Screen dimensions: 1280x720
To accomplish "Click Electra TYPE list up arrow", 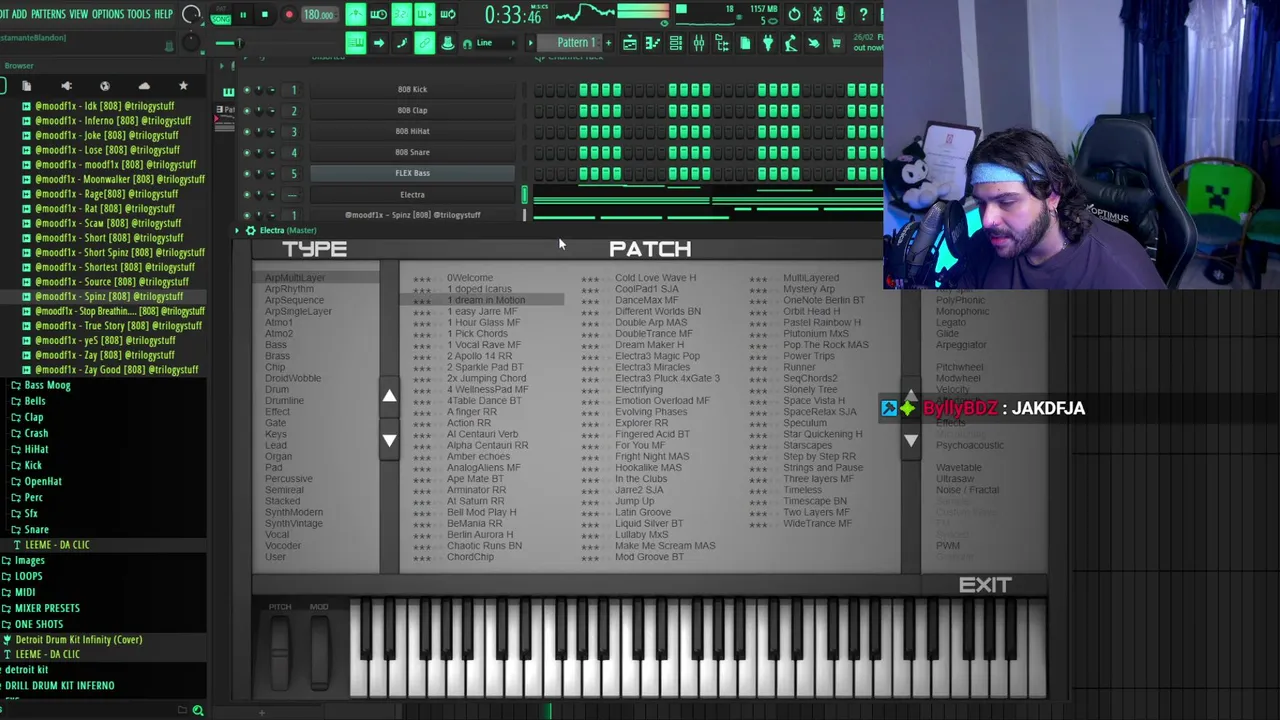I will click(x=389, y=396).
